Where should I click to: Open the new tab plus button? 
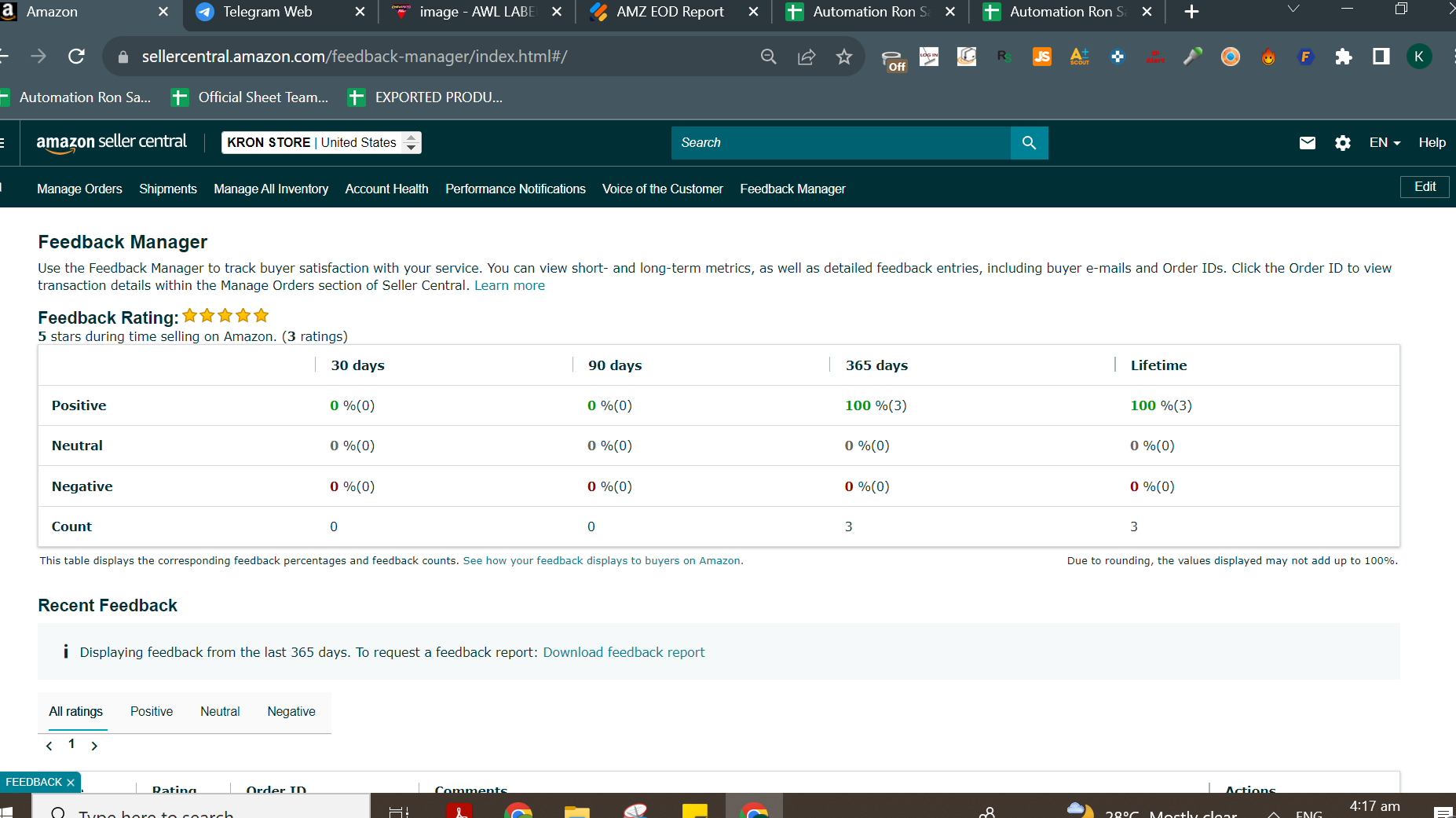click(1191, 12)
